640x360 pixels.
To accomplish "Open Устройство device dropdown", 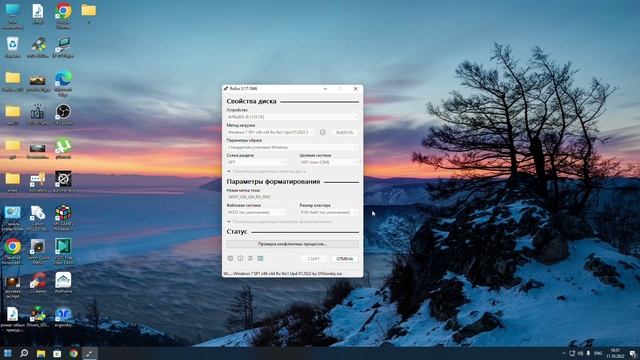I will click(293, 117).
